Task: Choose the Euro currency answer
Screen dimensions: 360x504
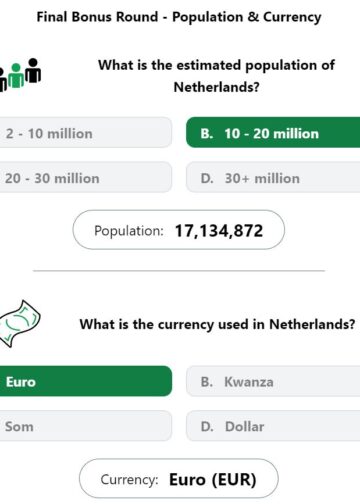Action: pos(86,381)
